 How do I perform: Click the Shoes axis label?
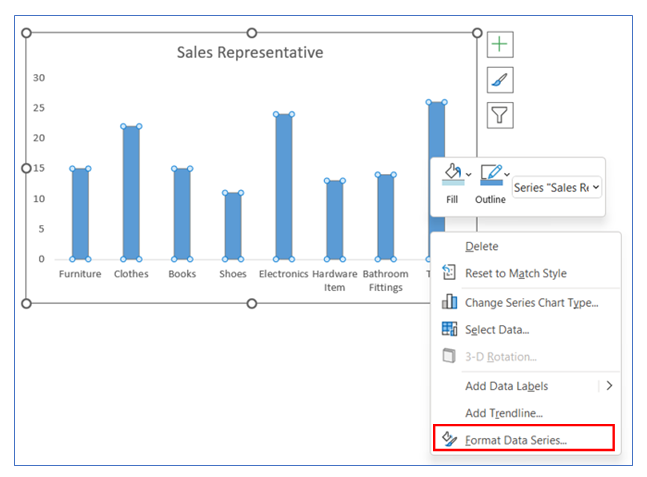(x=233, y=274)
